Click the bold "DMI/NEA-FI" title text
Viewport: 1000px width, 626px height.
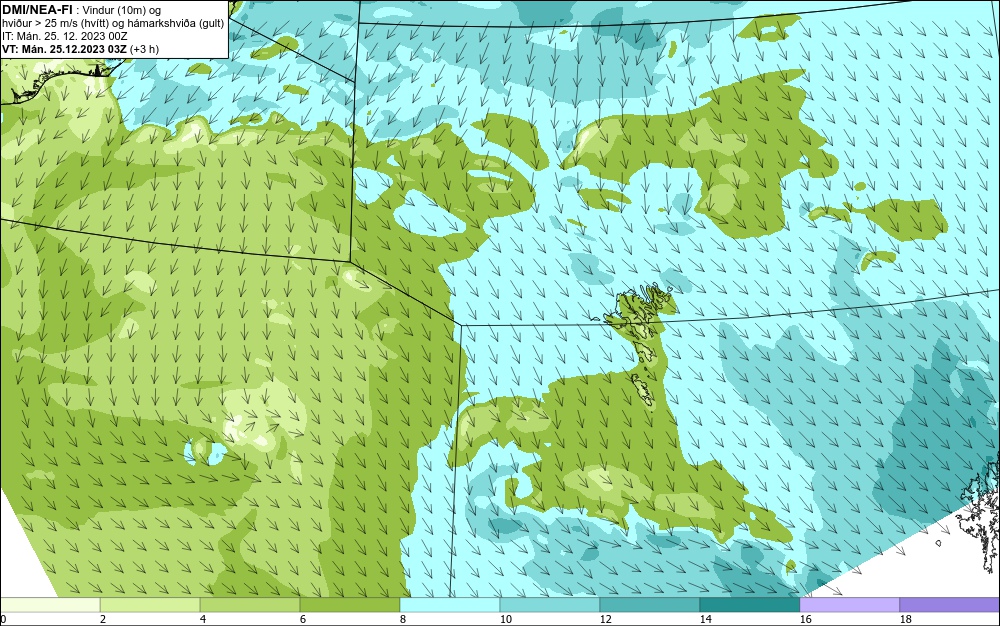37,10
